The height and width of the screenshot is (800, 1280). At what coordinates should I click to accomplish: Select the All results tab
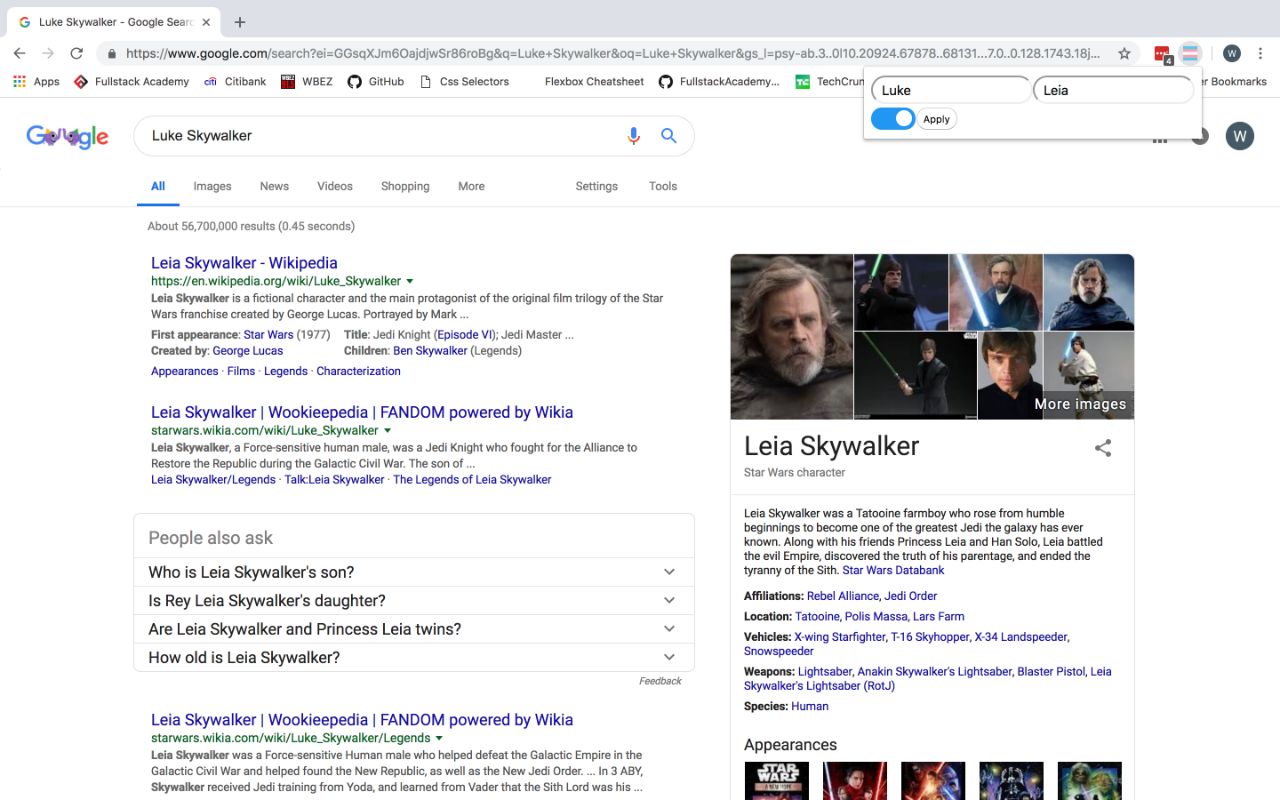point(158,186)
